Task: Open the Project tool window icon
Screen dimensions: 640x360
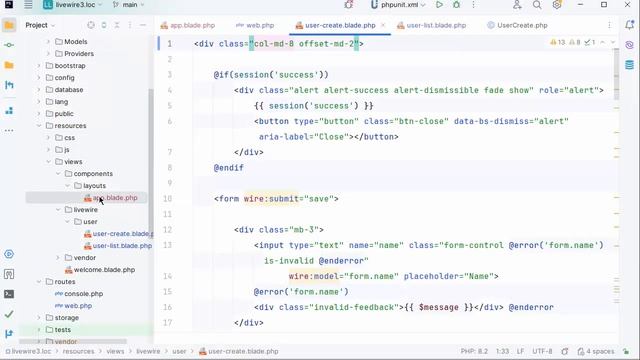Action: (9, 25)
